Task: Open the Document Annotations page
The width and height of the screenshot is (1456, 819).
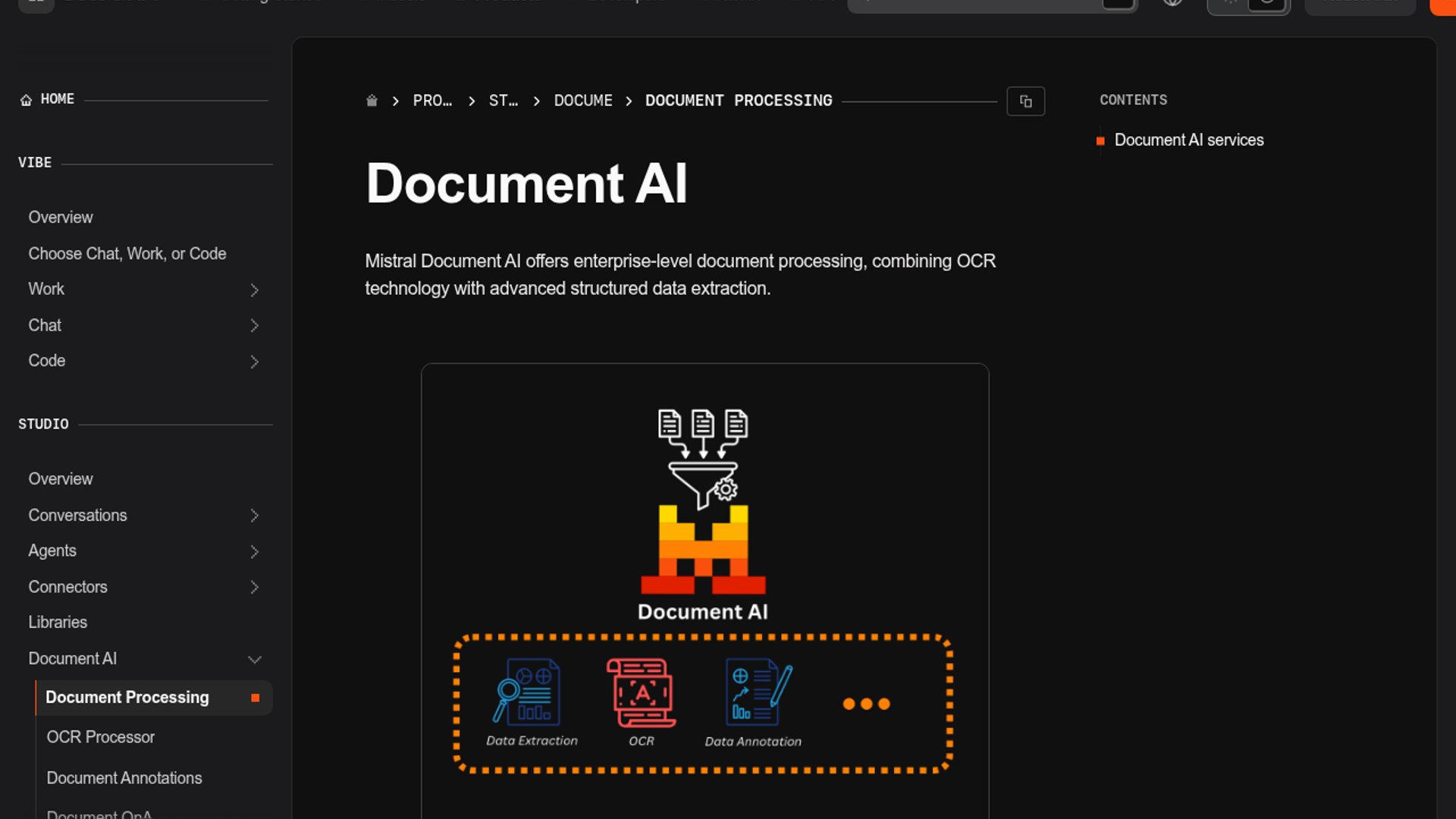Action: pos(124,778)
